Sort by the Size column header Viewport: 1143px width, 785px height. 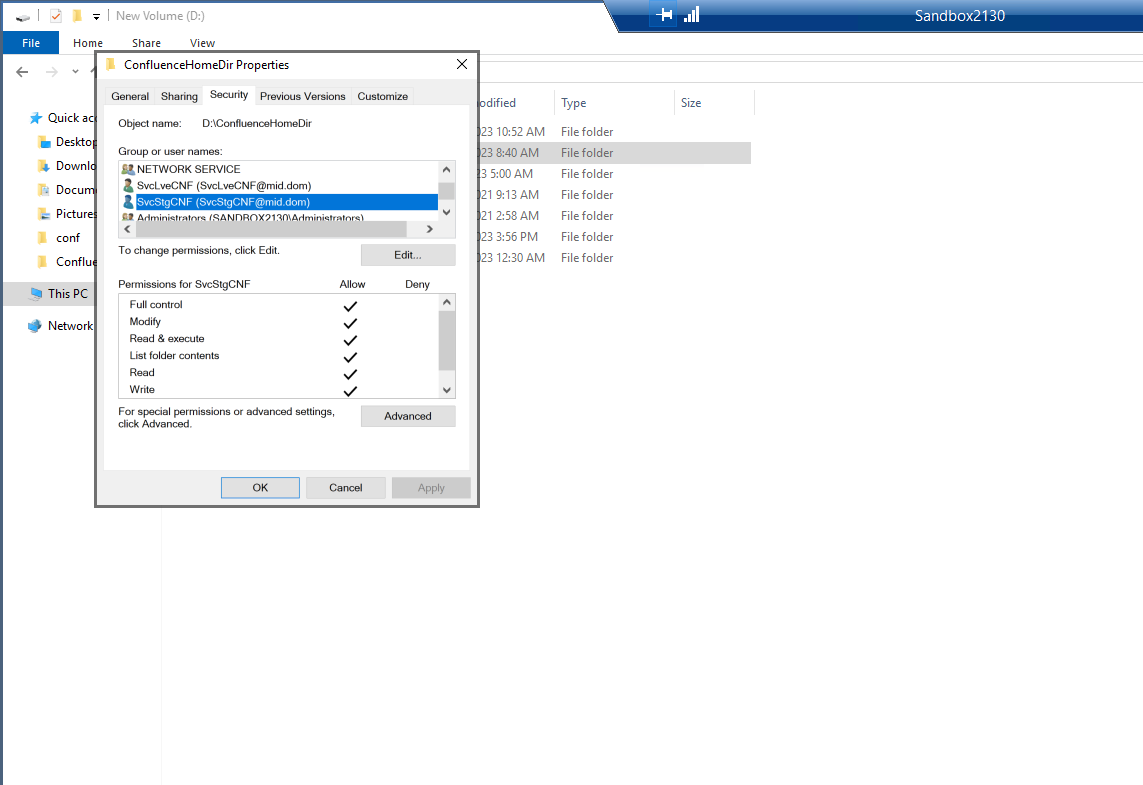(x=714, y=103)
